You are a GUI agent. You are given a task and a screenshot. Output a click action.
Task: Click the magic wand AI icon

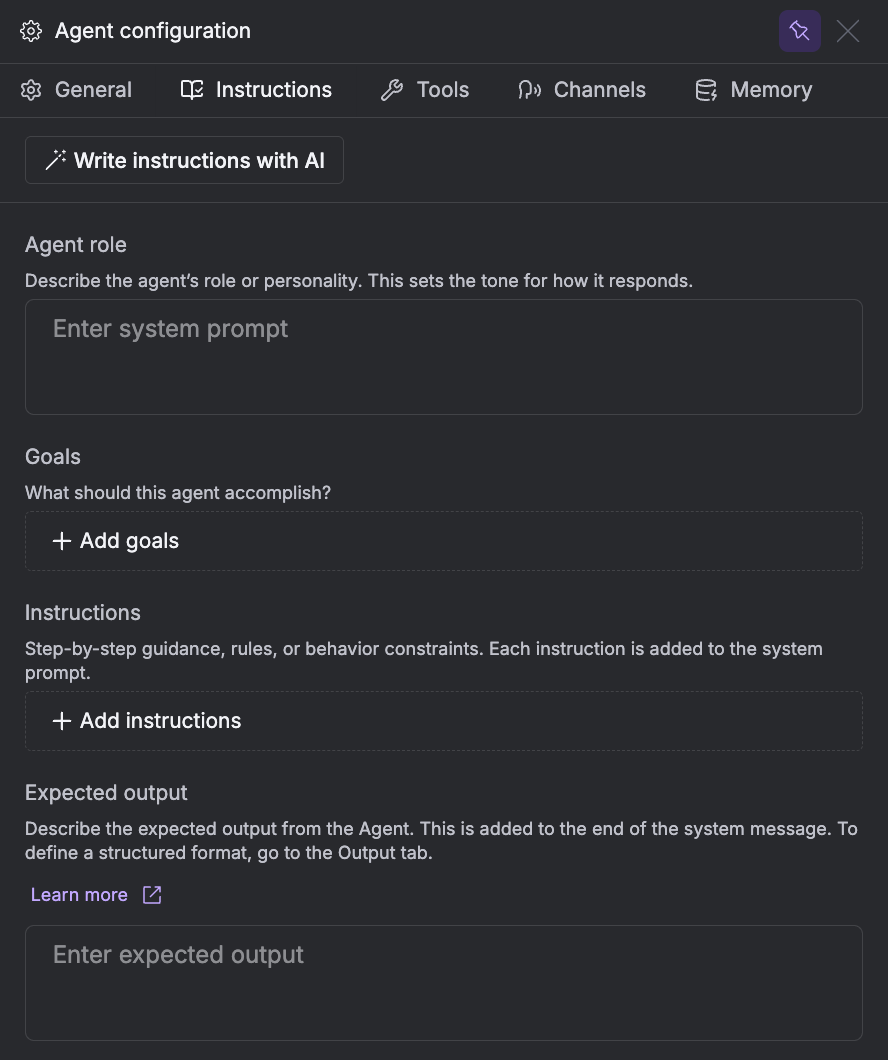(x=56, y=159)
